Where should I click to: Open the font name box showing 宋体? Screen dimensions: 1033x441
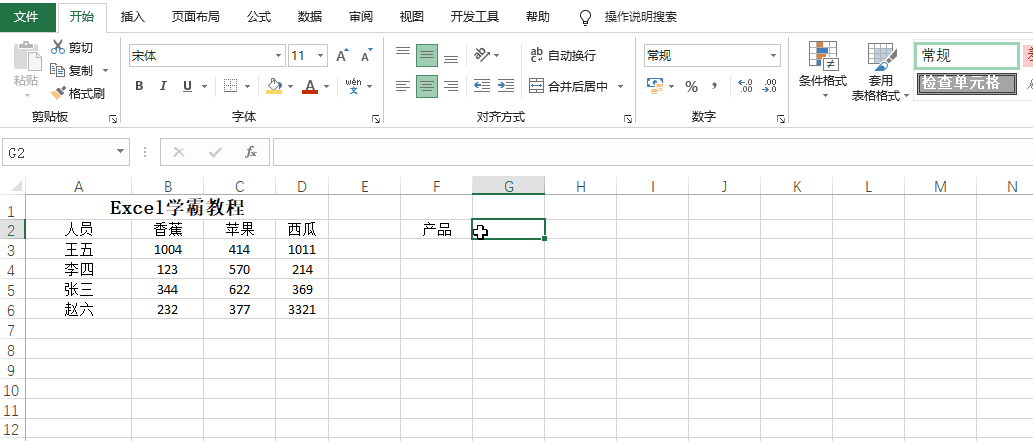(x=207, y=56)
